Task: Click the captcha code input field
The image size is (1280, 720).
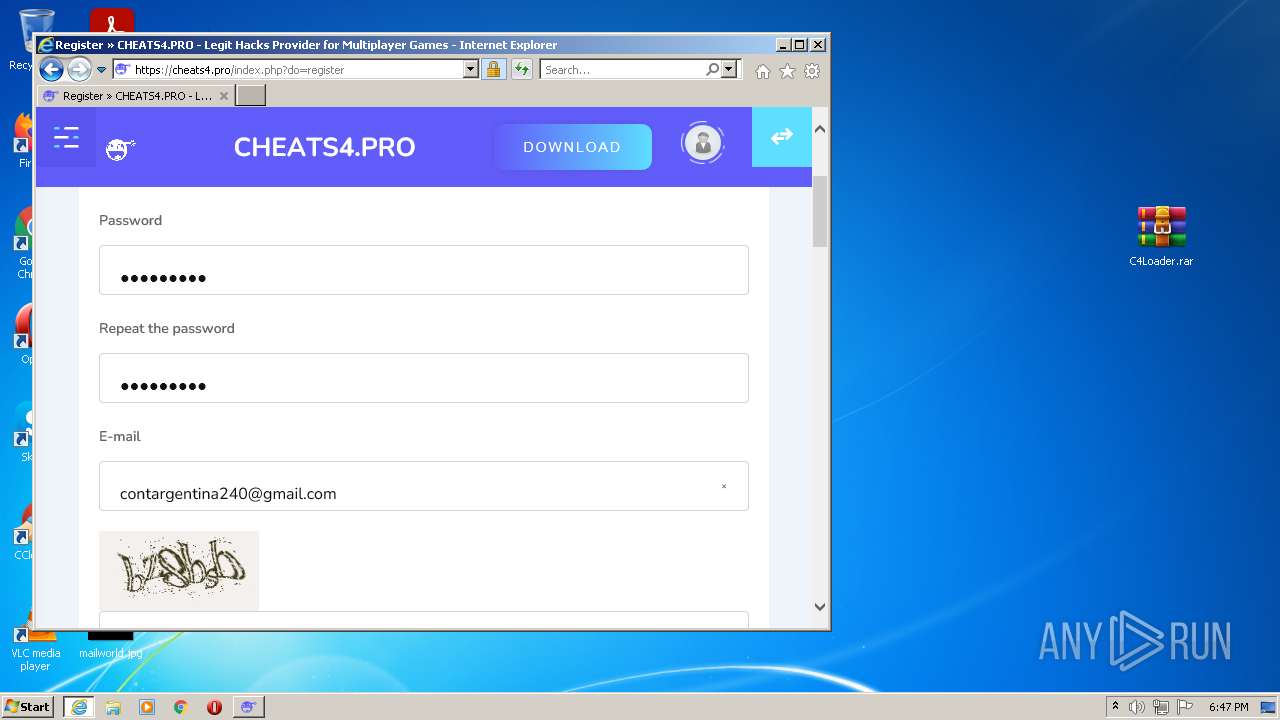Action: point(424,620)
